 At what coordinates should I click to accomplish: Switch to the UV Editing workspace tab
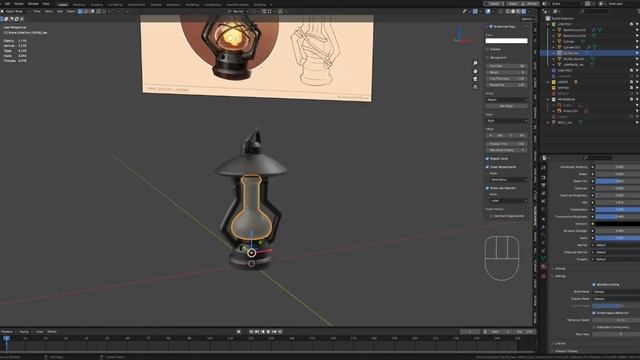(115, 4)
